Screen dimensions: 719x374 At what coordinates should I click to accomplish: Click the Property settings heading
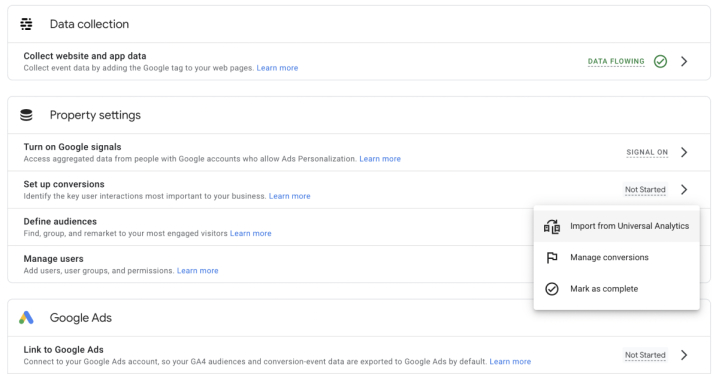[x=95, y=115]
